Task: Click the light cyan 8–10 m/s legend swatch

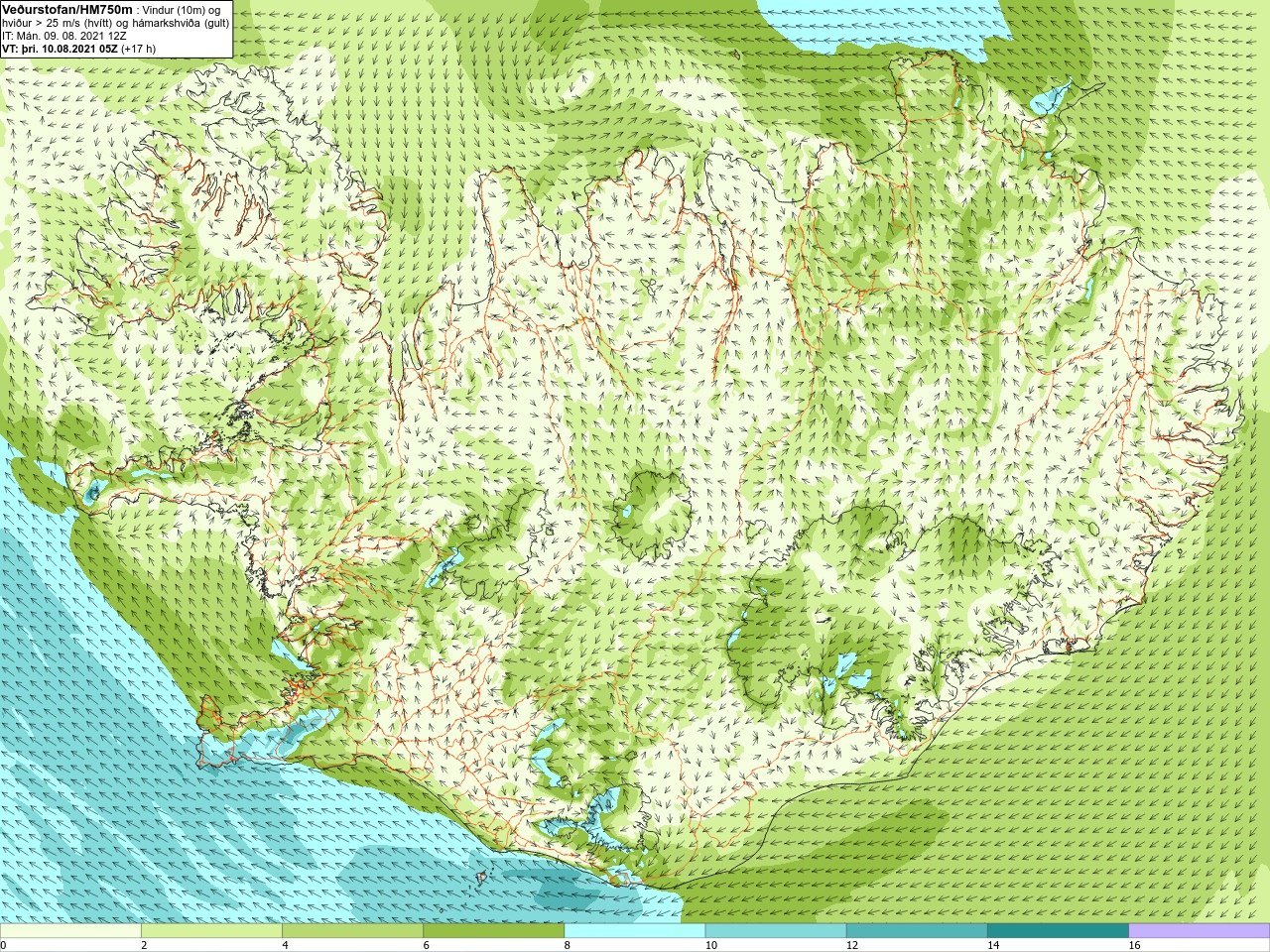Action: [634, 931]
